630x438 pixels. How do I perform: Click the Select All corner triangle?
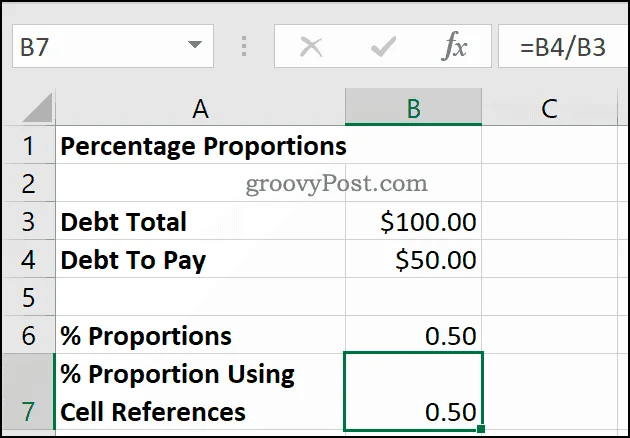coord(38,107)
